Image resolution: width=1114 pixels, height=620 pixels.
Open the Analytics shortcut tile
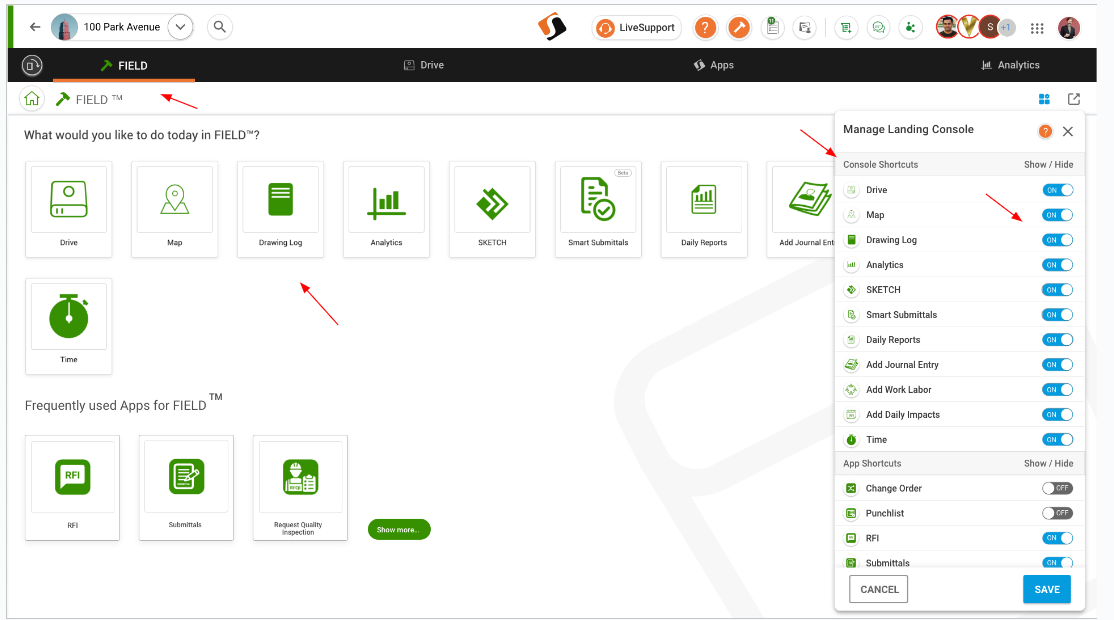[386, 209]
